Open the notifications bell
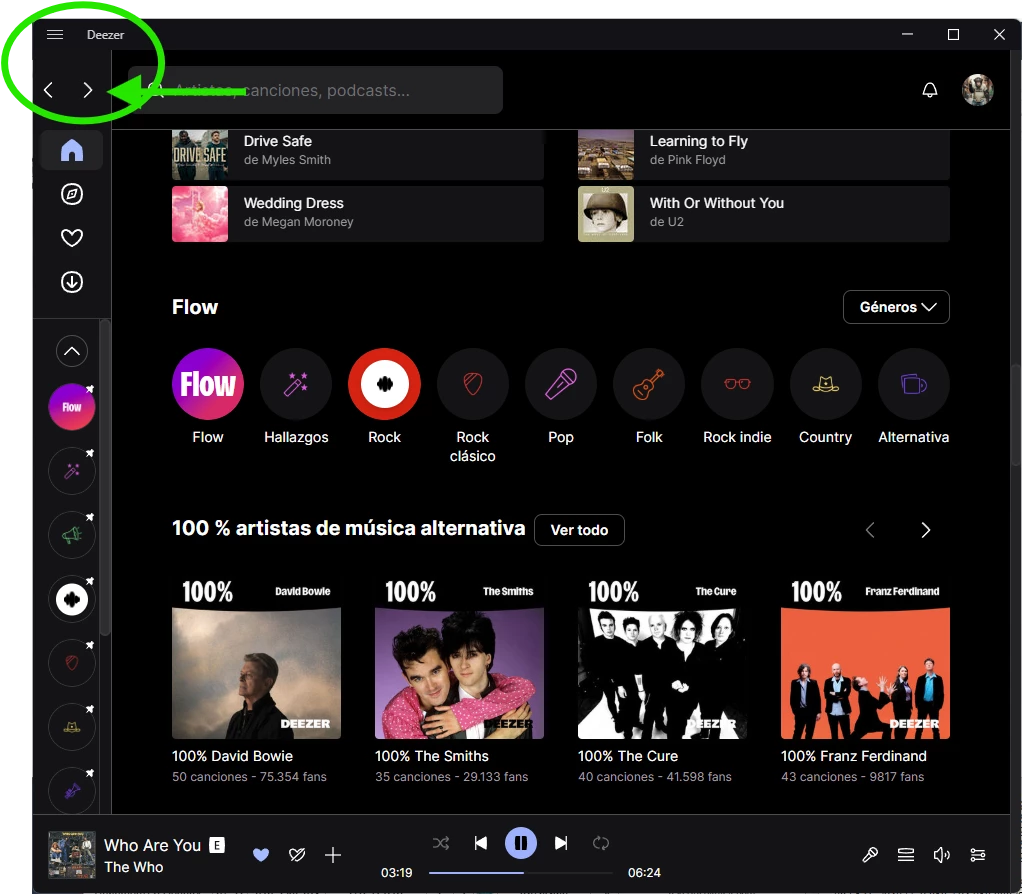 930,90
